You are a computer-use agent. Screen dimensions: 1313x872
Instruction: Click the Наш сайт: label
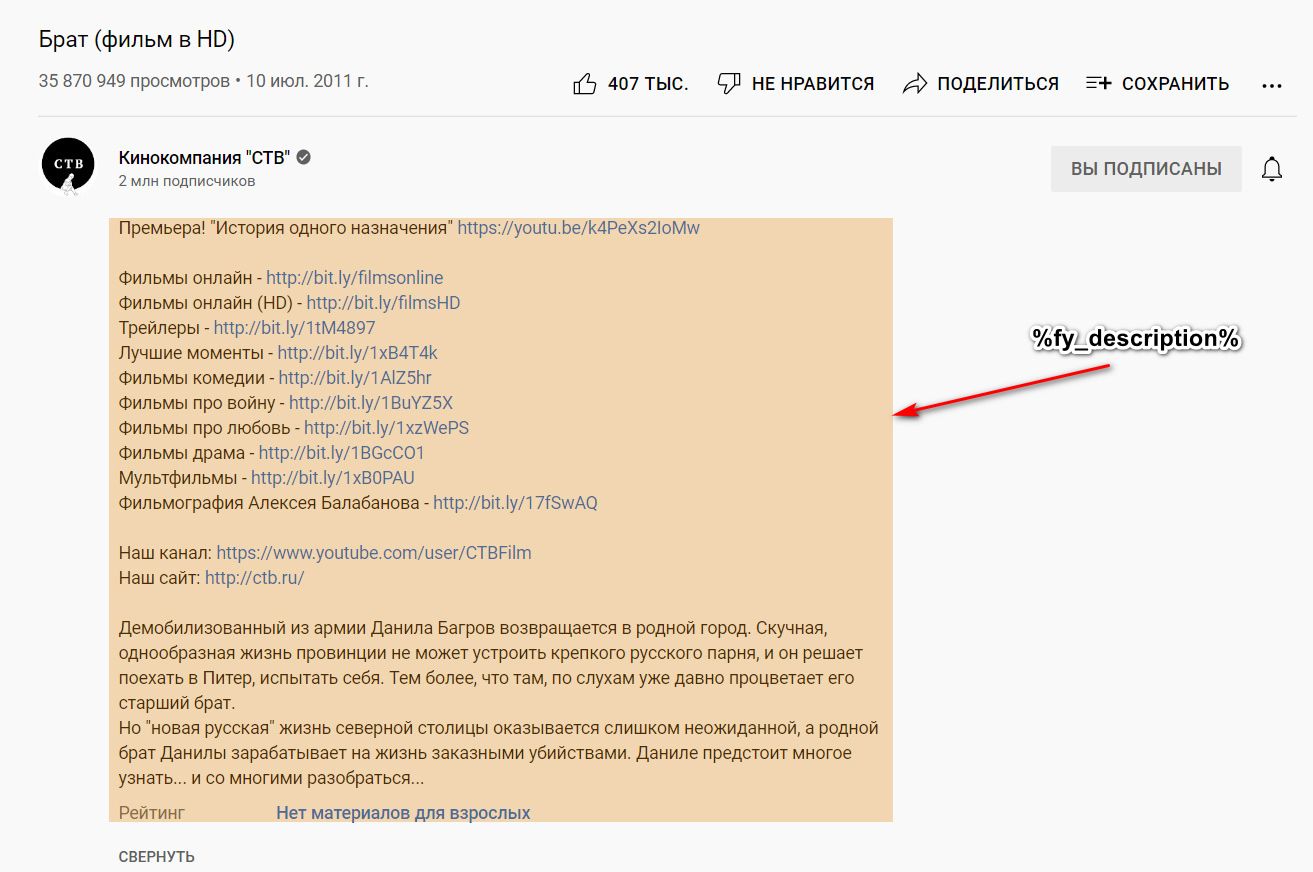(160, 578)
